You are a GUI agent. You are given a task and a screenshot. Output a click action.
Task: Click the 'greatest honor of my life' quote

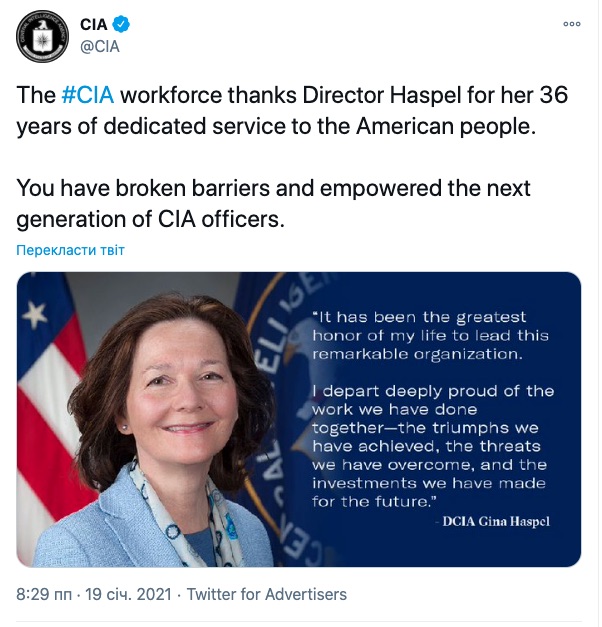(430, 335)
